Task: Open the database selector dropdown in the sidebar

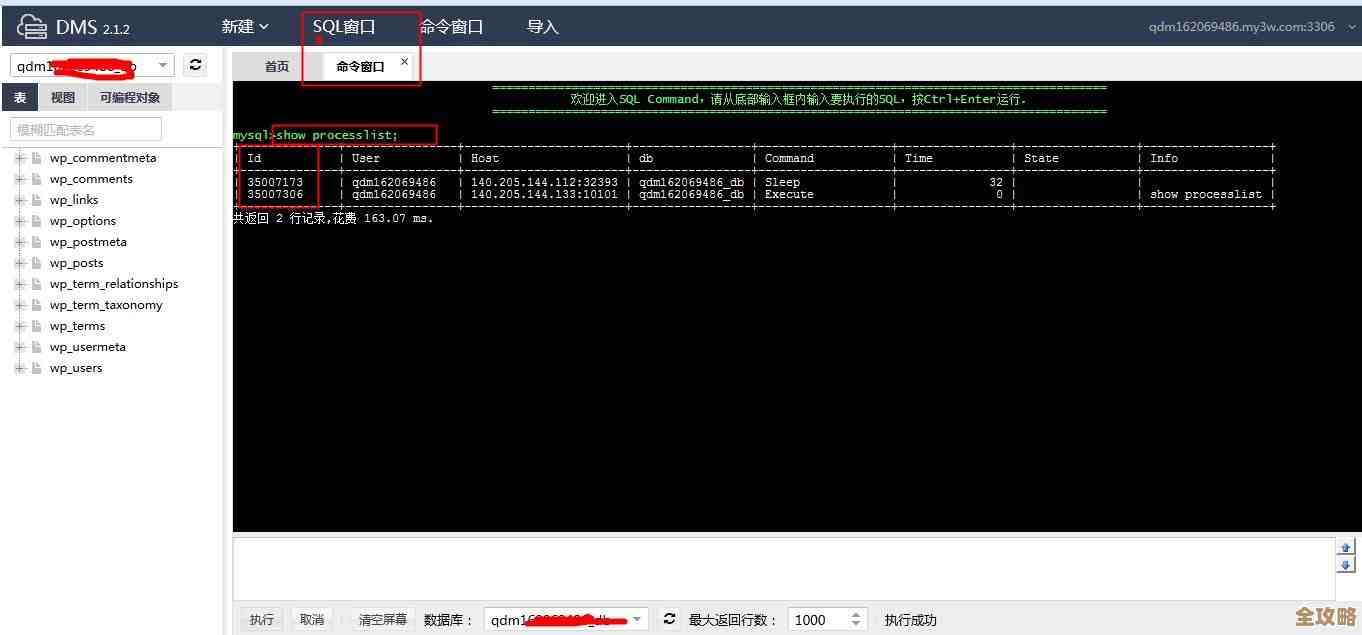Action: coord(163,64)
